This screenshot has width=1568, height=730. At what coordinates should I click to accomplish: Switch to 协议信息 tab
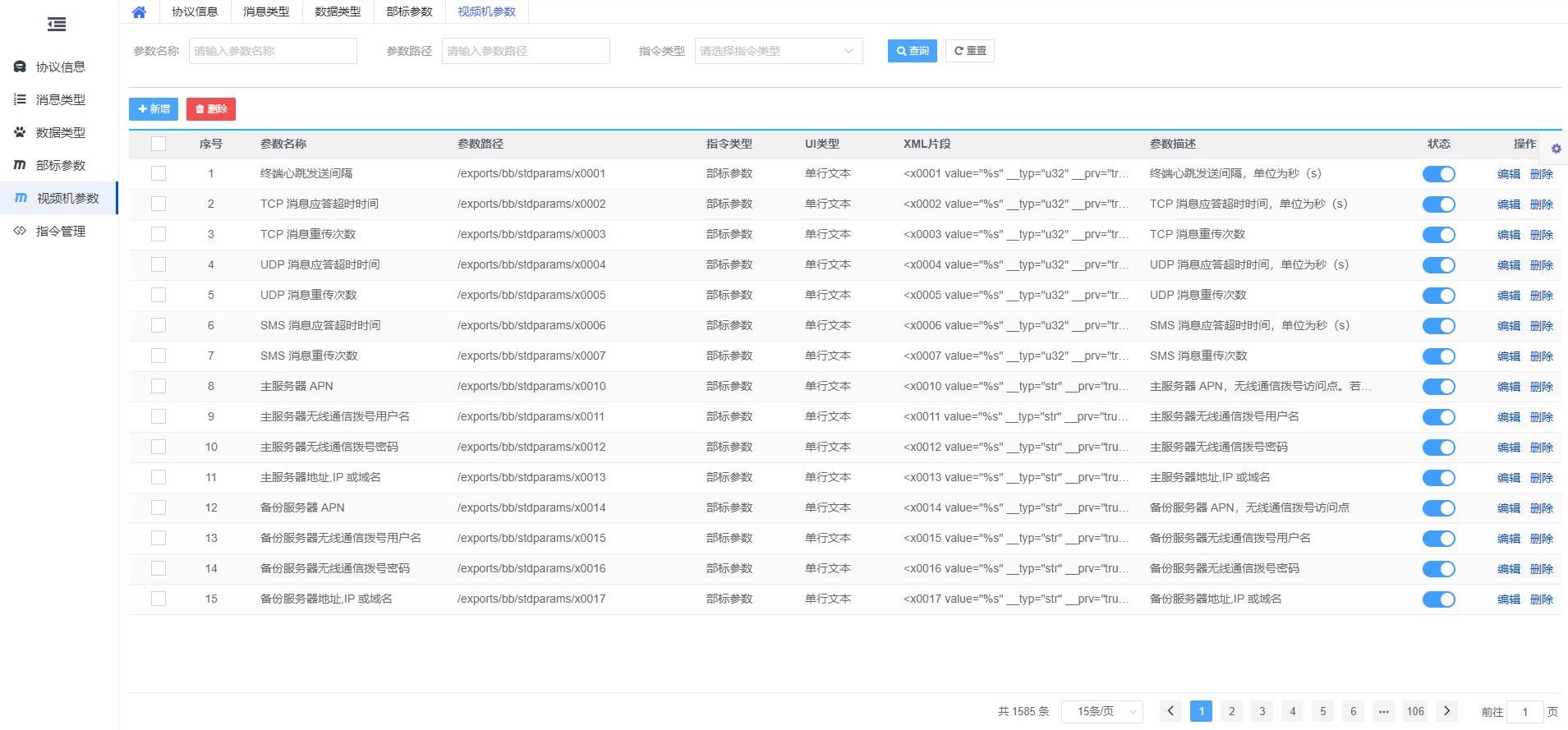pos(195,11)
